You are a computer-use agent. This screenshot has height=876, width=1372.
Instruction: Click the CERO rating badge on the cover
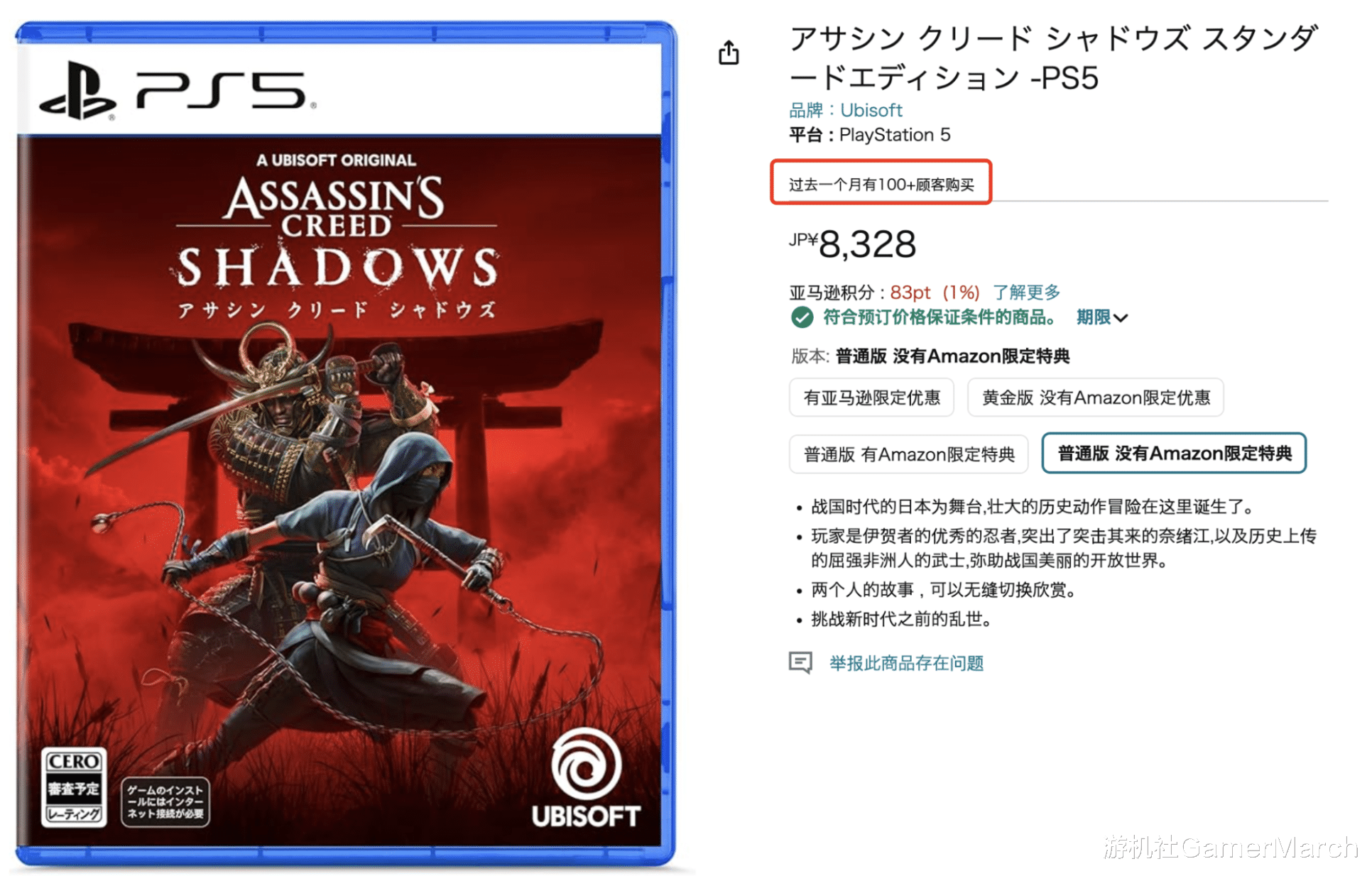point(74,787)
